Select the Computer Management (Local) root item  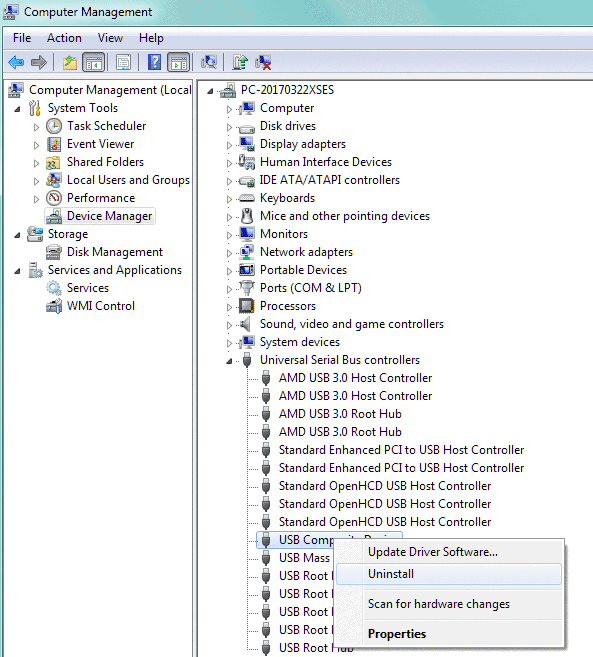tap(110, 90)
